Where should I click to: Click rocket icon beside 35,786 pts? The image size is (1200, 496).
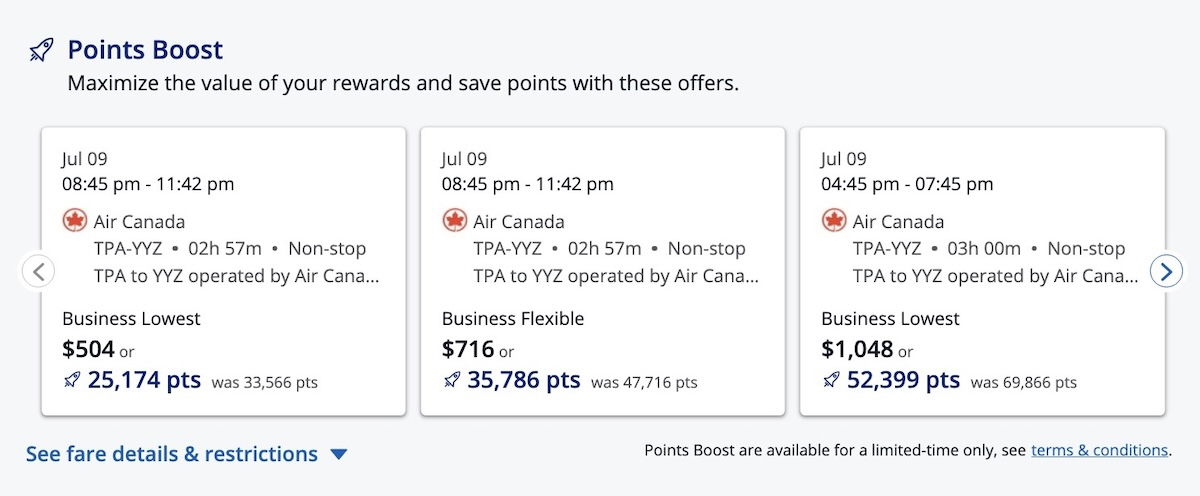(x=452, y=380)
